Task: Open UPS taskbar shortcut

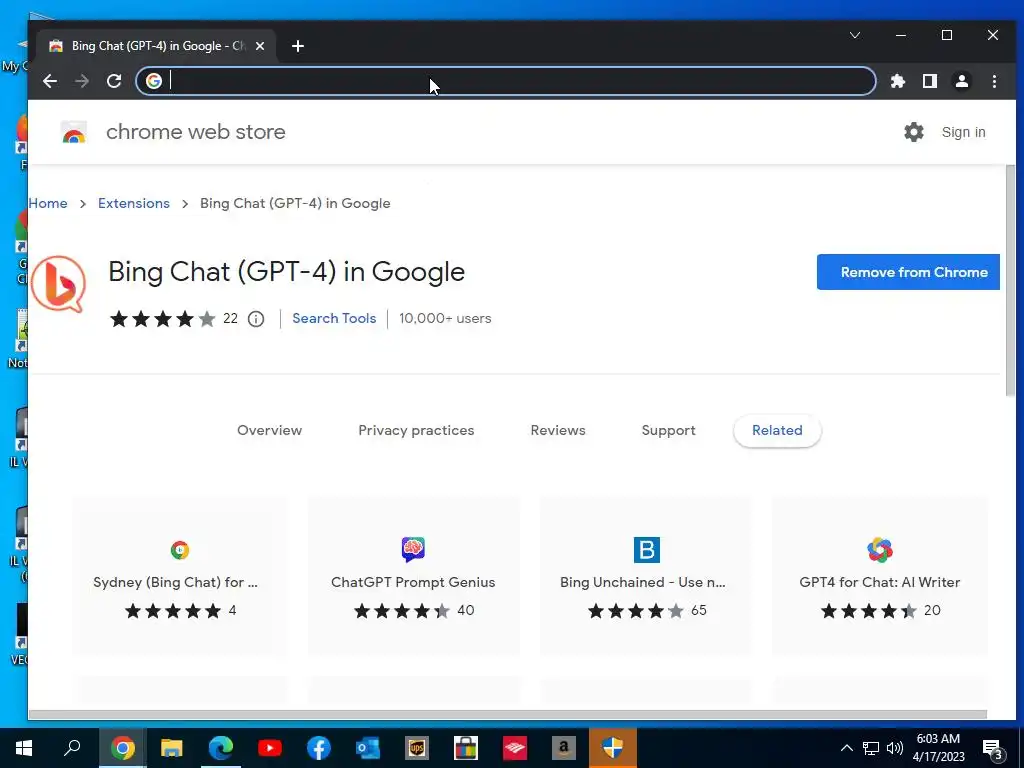Action: click(x=417, y=748)
